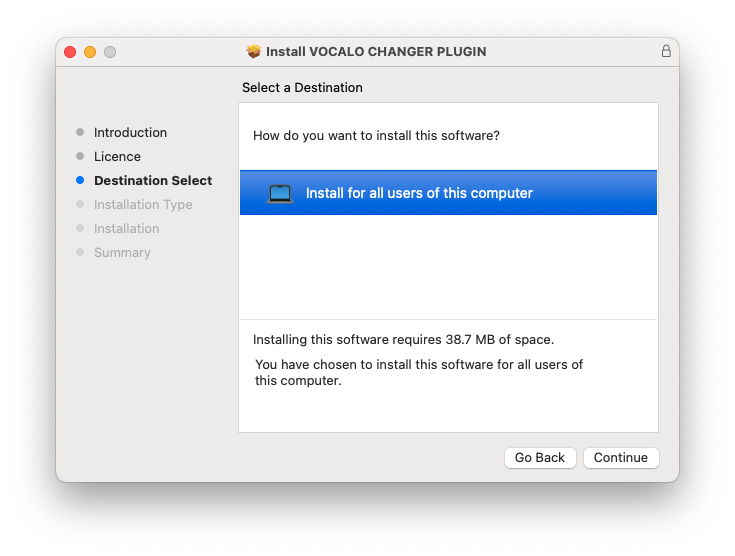
Task: Select Install for all users of this computer
Action: pyautogui.click(x=419, y=193)
